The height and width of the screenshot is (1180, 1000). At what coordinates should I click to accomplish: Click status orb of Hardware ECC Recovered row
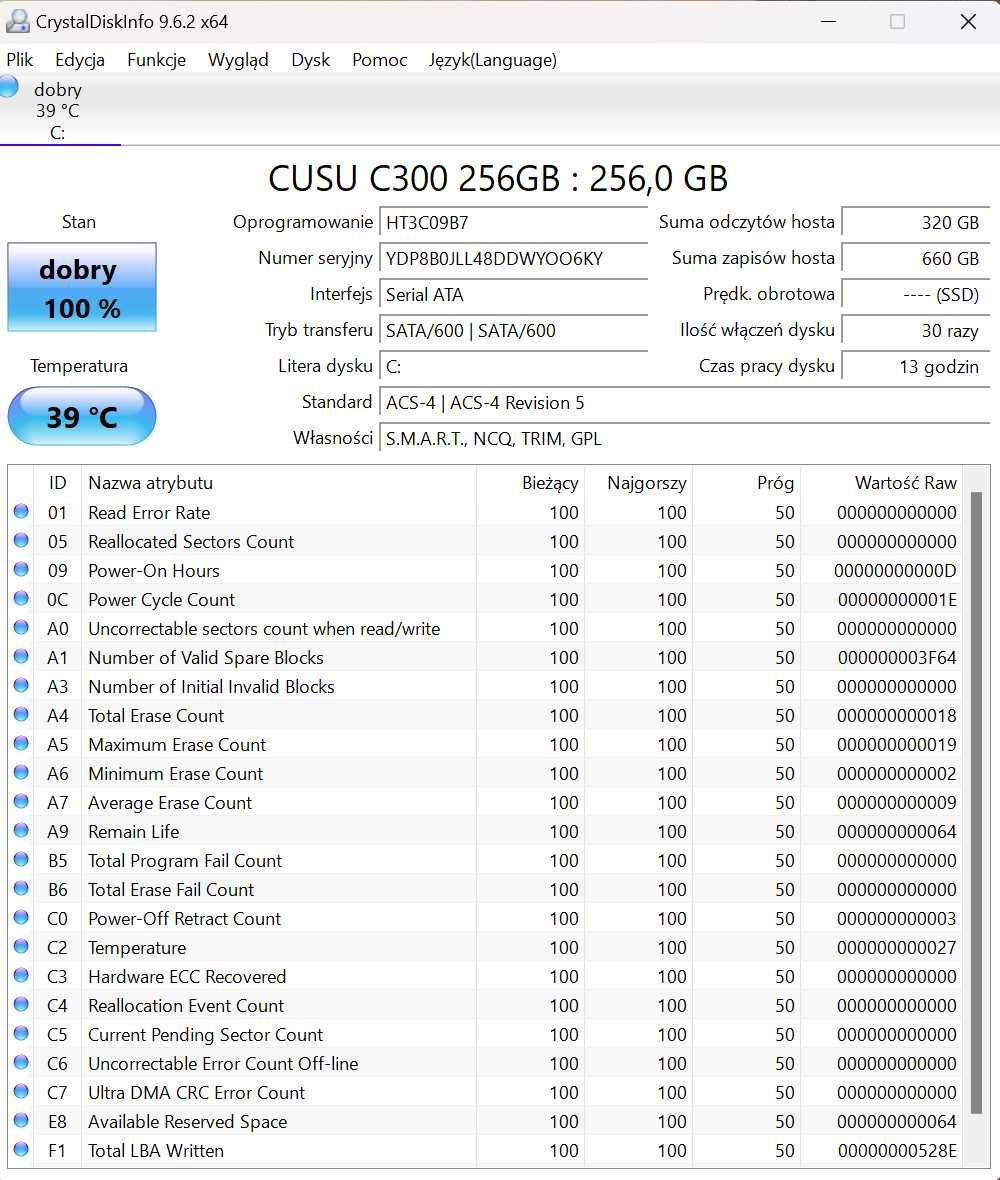coord(21,975)
